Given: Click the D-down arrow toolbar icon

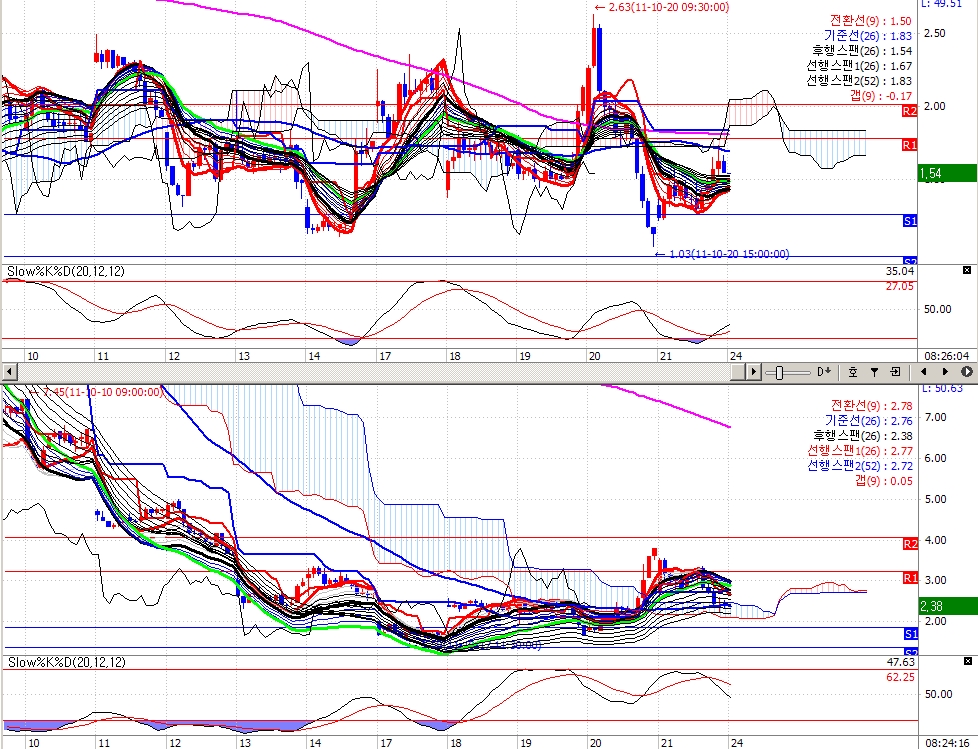Looking at the screenshot, I should coord(823,372).
